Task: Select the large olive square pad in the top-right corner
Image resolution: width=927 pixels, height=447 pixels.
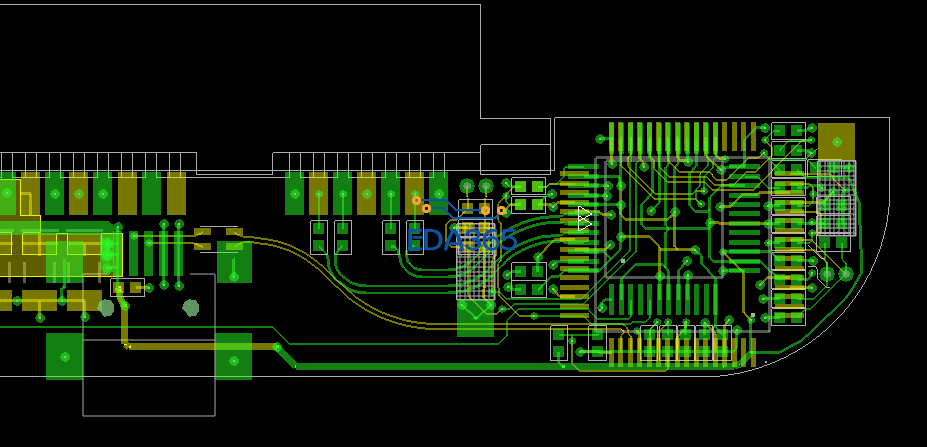Action: point(837,142)
